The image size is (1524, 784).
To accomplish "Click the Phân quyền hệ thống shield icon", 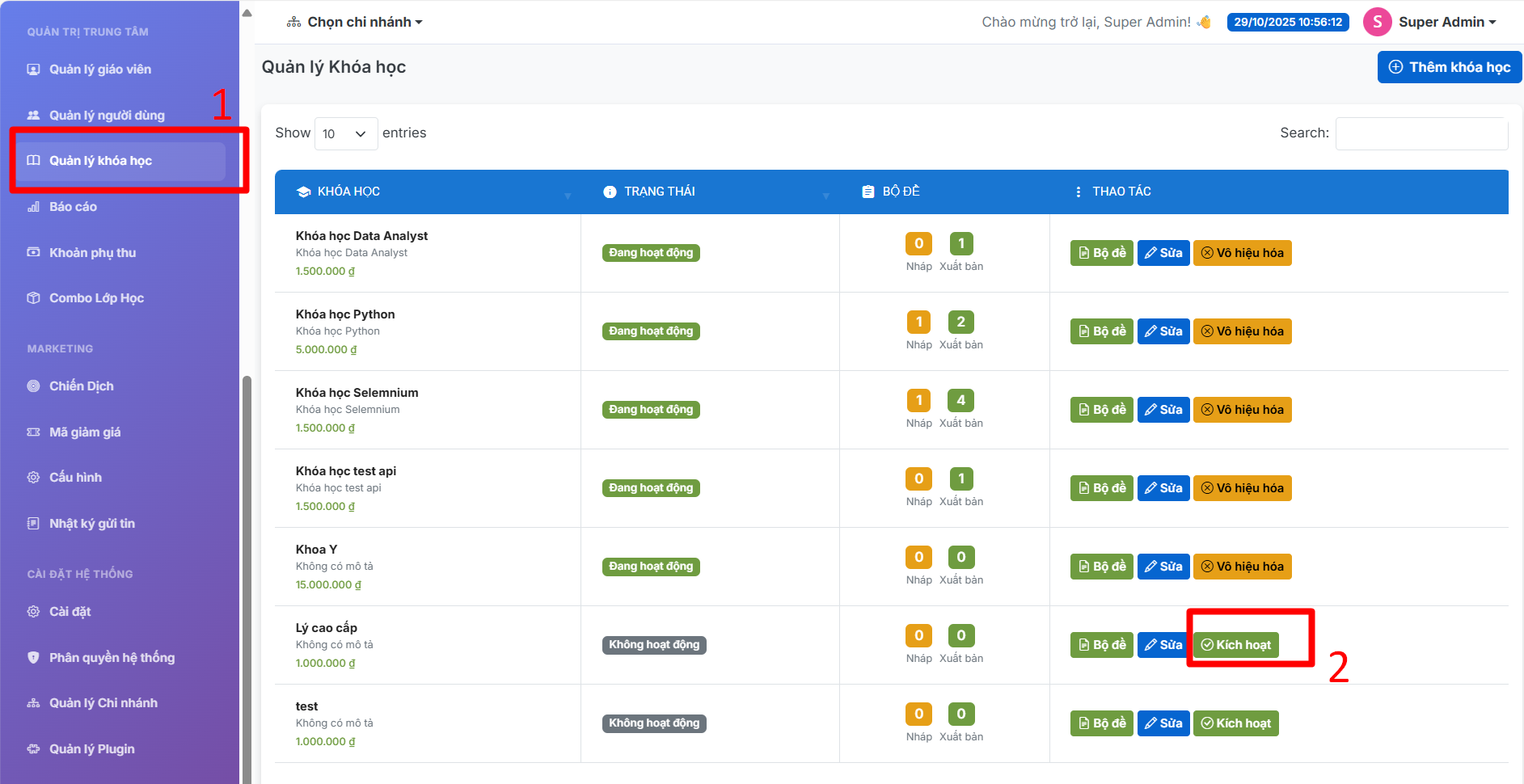I will click(33, 658).
